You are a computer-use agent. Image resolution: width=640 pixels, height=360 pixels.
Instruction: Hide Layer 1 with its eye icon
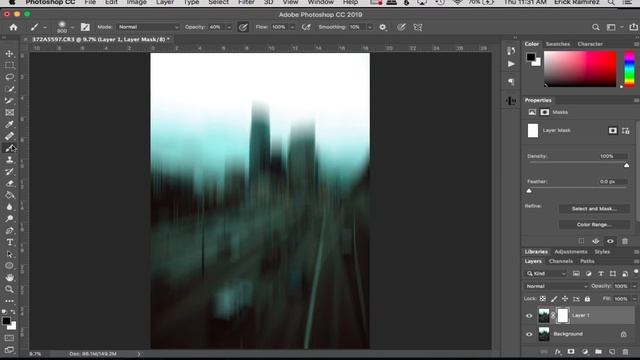[x=529, y=316]
